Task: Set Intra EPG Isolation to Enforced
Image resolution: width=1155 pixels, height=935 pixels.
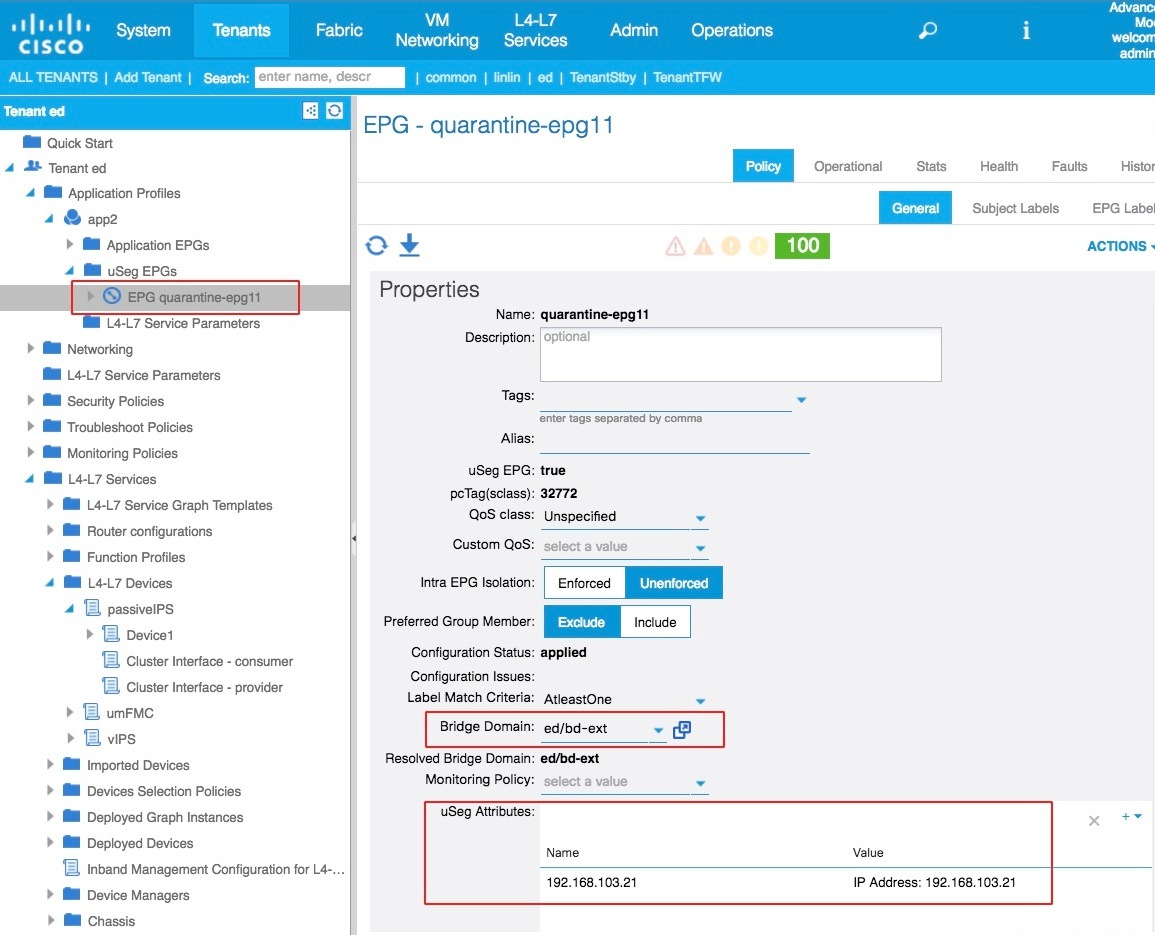Action: pyautogui.click(x=584, y=582)
